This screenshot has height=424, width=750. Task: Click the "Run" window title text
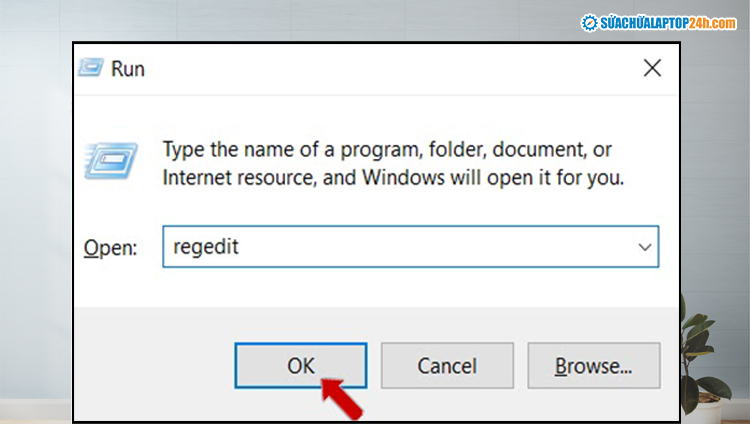click(128, 70)
